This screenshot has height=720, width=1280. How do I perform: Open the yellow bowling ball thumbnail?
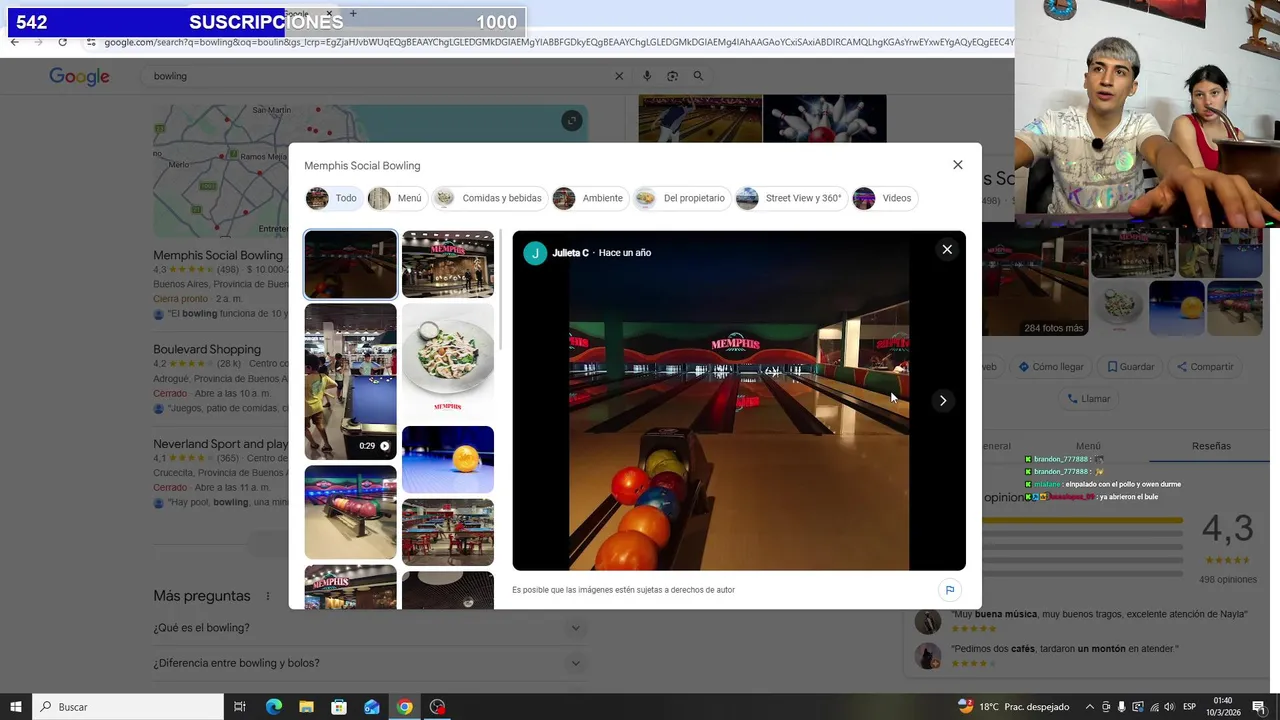(x=448, y=459)
